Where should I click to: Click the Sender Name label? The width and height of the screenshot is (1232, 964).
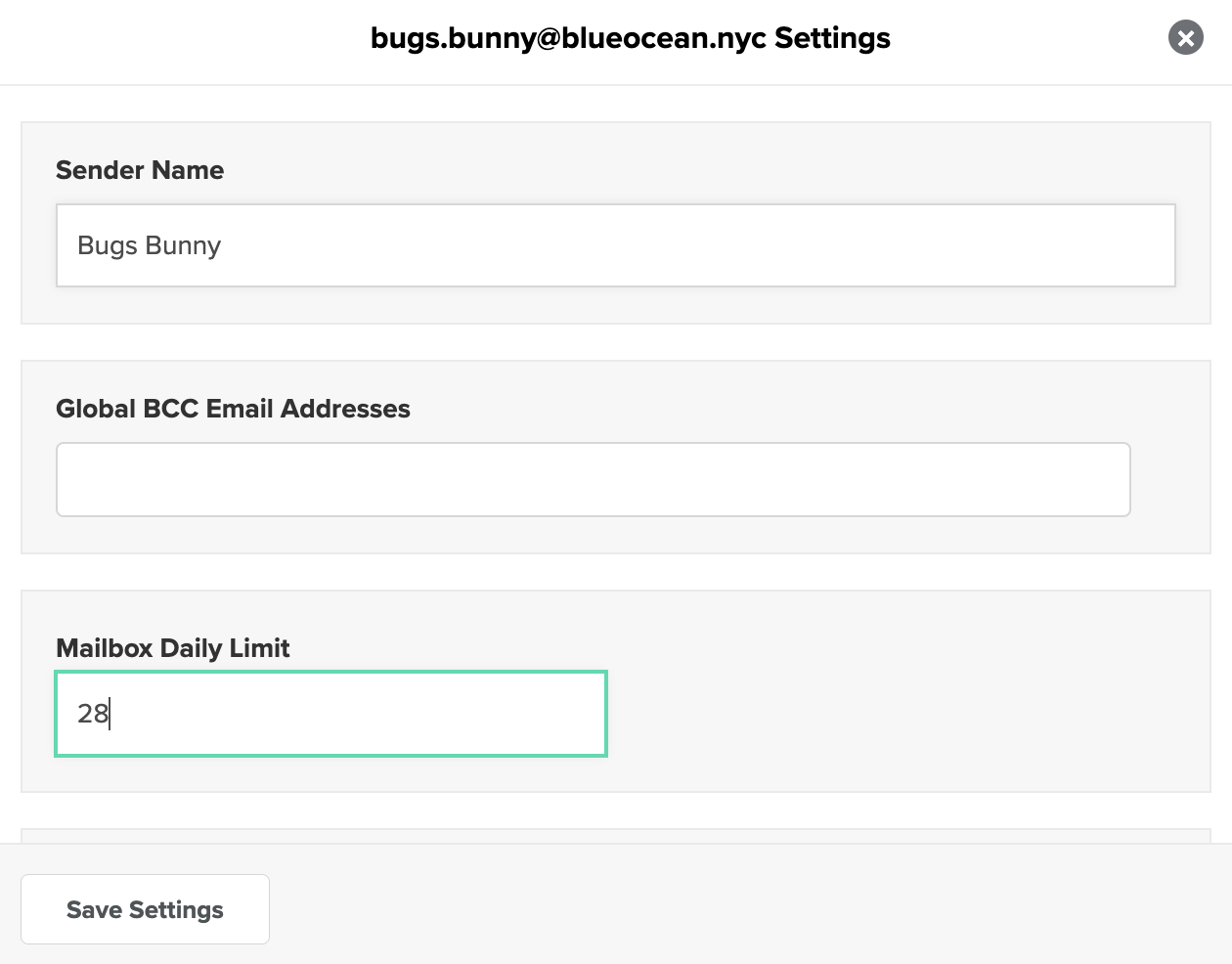[140, 170]
